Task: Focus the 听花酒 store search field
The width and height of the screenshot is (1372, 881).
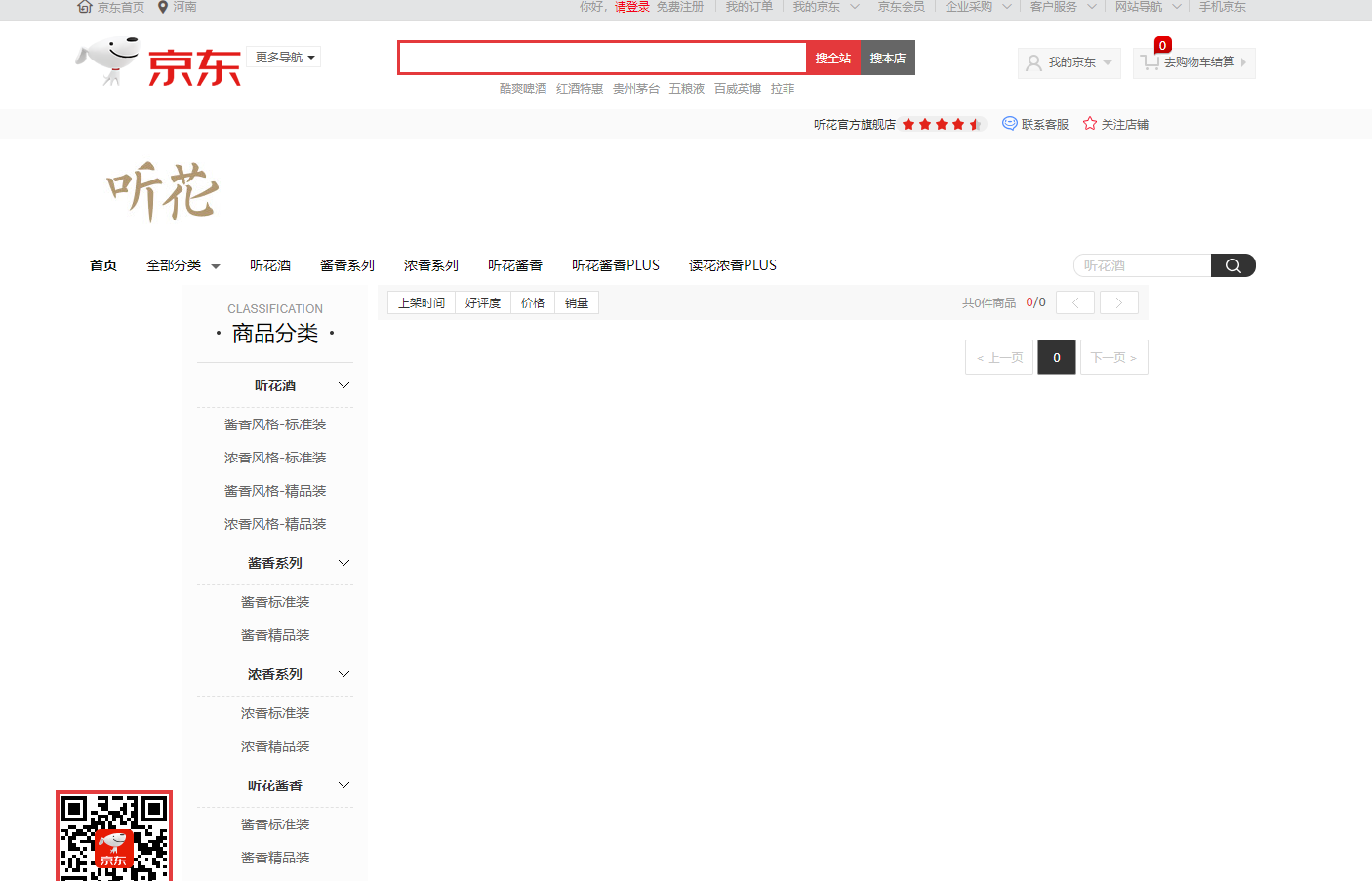Action: coord(1143,265)
